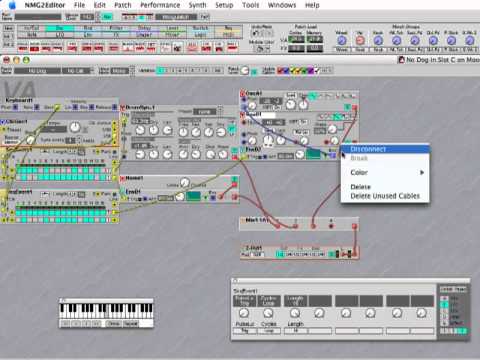
Task: Click the Mix module's red output connector
Action: pyautogui.click(x=354, y=226)
